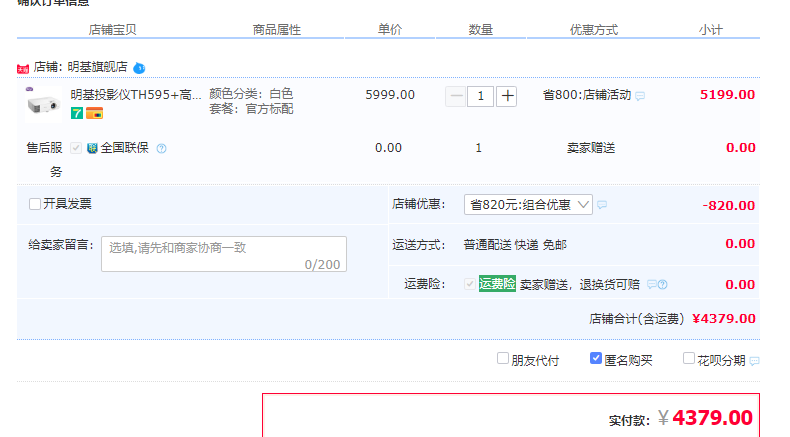The image size is (790, 437).
Task: Click the 卖家赠送, 退换货可赔 text
Action: (579, 285)
